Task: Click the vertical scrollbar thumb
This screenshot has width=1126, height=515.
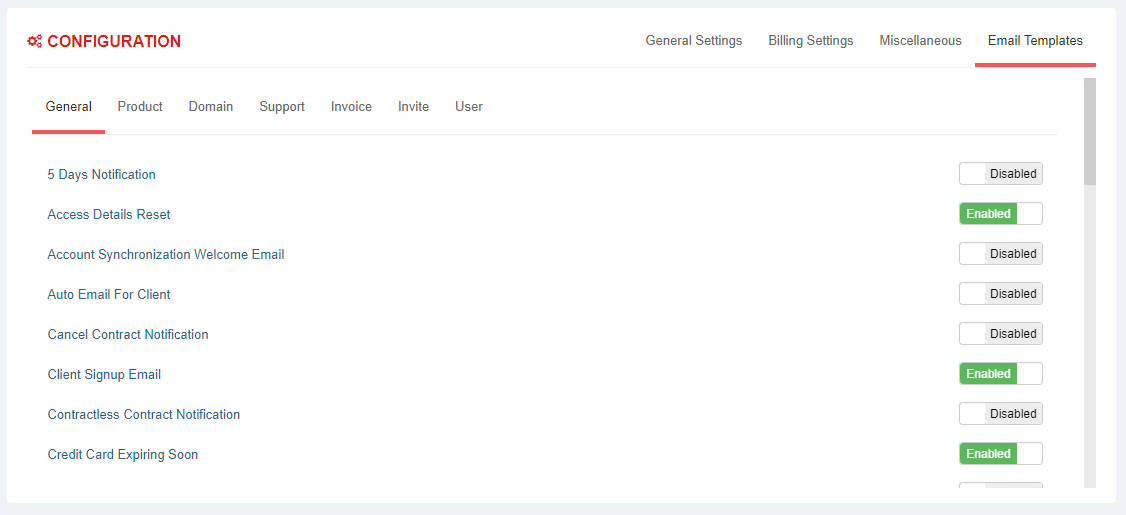Action: [1090, 131]
